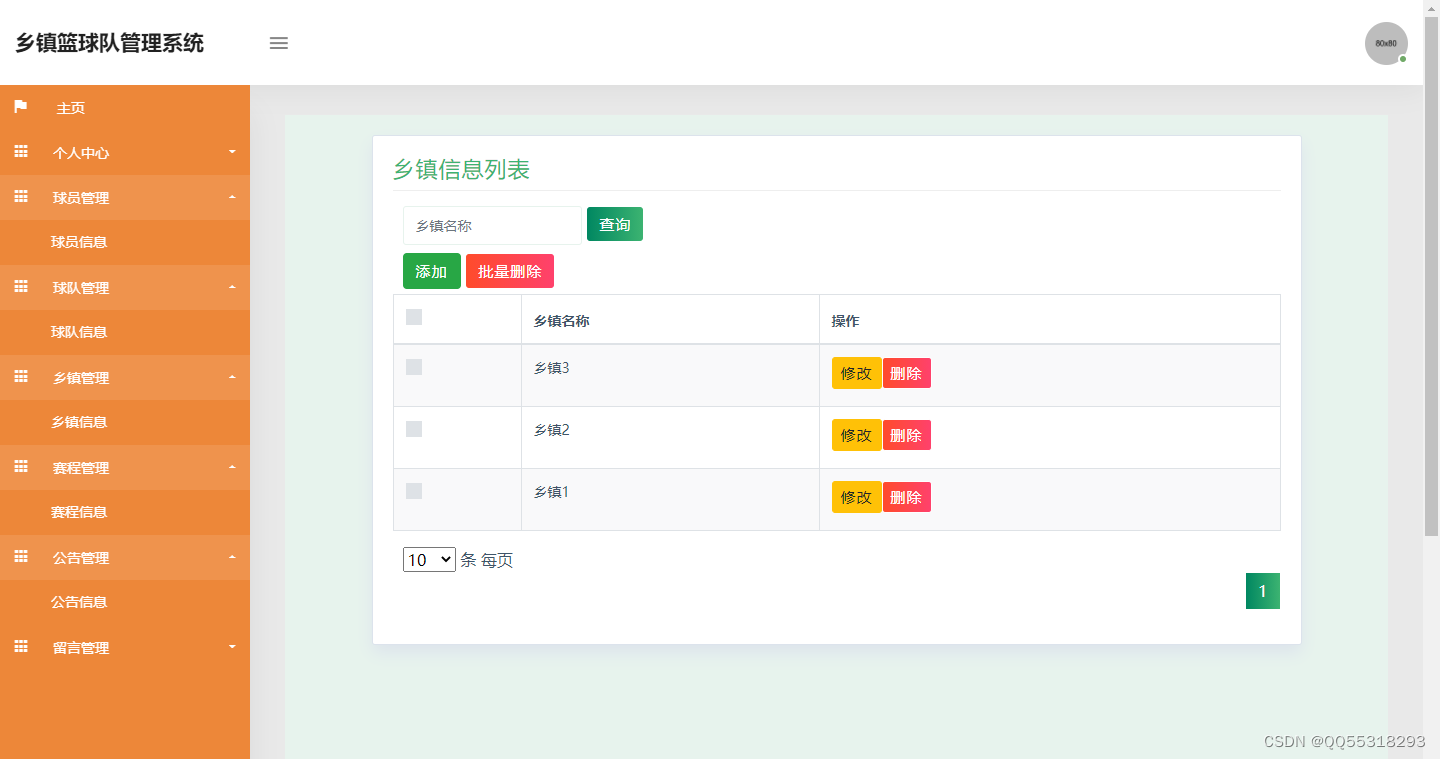The image size is (1440, 759).
Task: Click the flag icon beside 主页
Action: 21,107
